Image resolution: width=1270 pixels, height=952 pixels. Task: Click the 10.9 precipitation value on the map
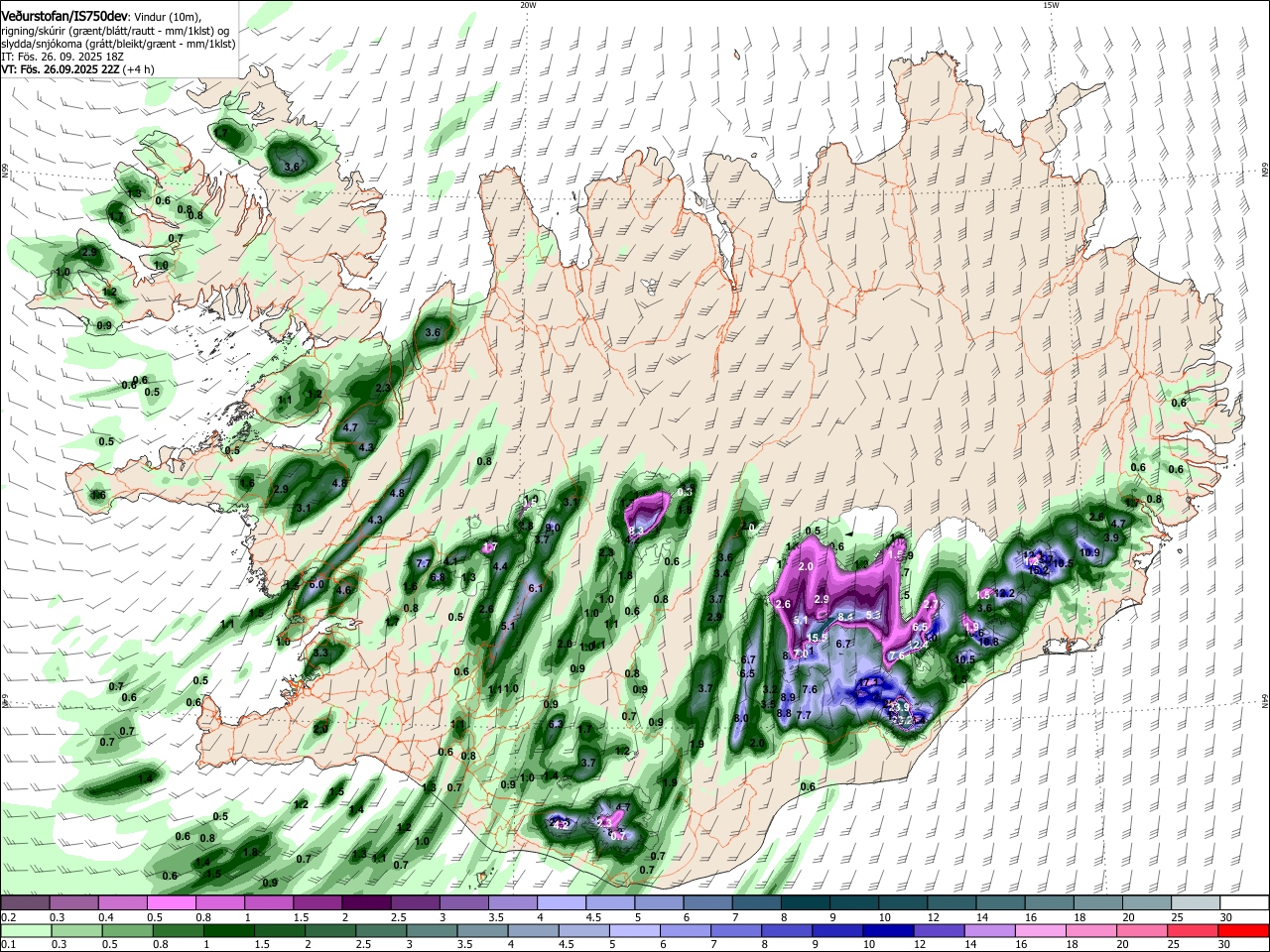pos(1089,552)
